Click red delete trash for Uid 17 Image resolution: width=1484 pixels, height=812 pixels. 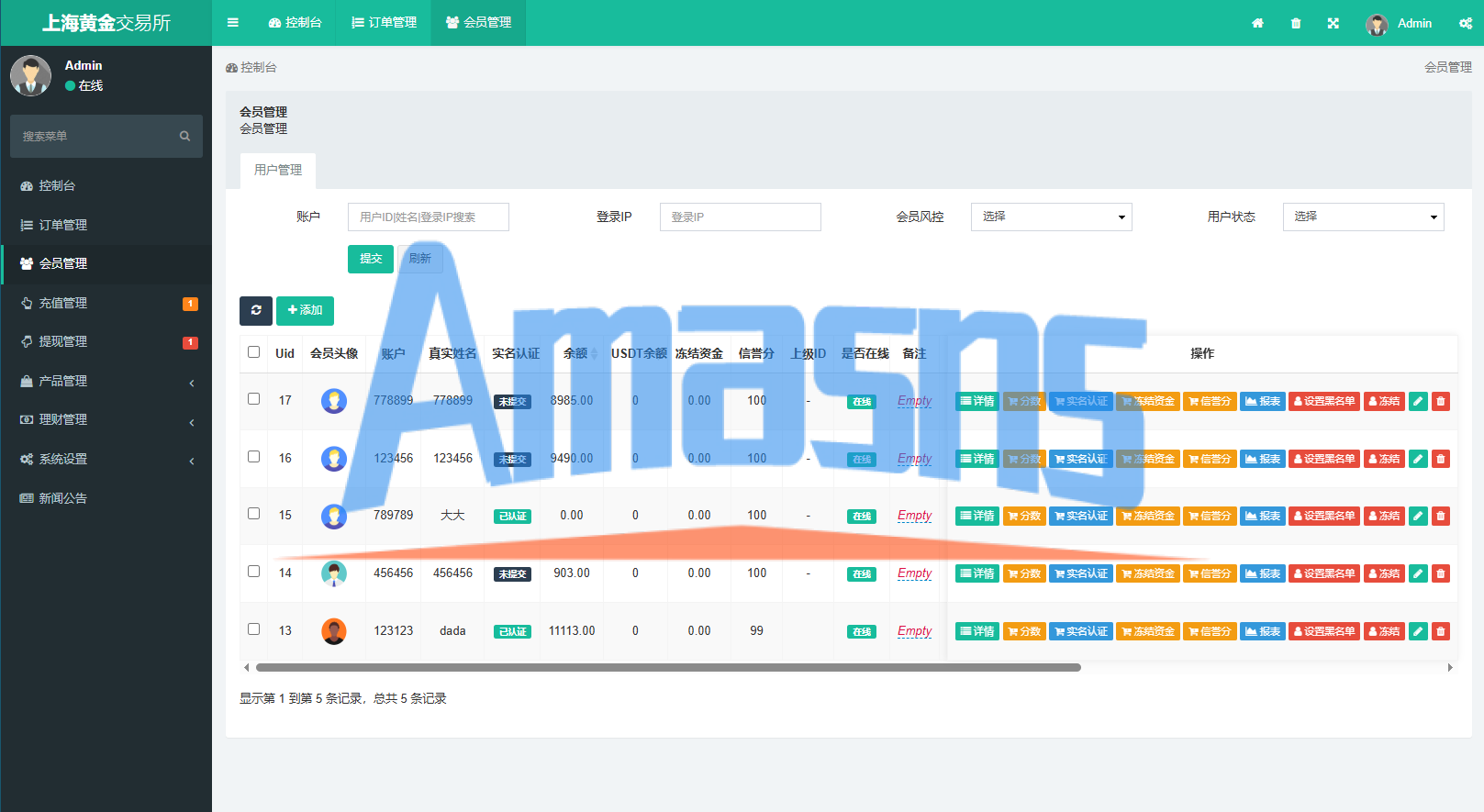(x=1441, y=401)
